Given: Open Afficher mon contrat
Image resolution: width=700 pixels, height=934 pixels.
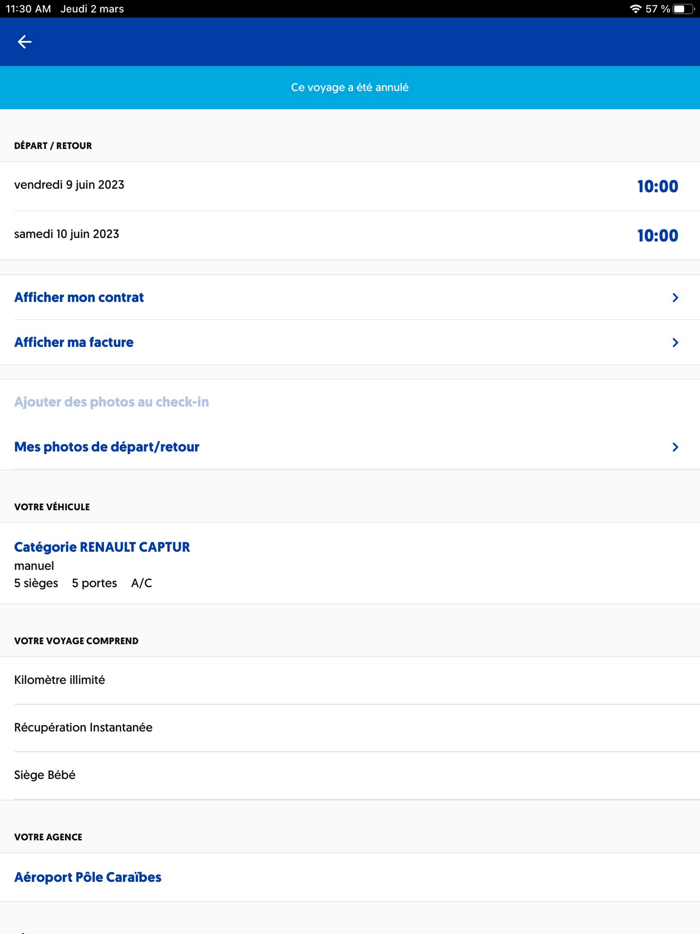Looking at the screenshot, I should click(x=79, y=298).
